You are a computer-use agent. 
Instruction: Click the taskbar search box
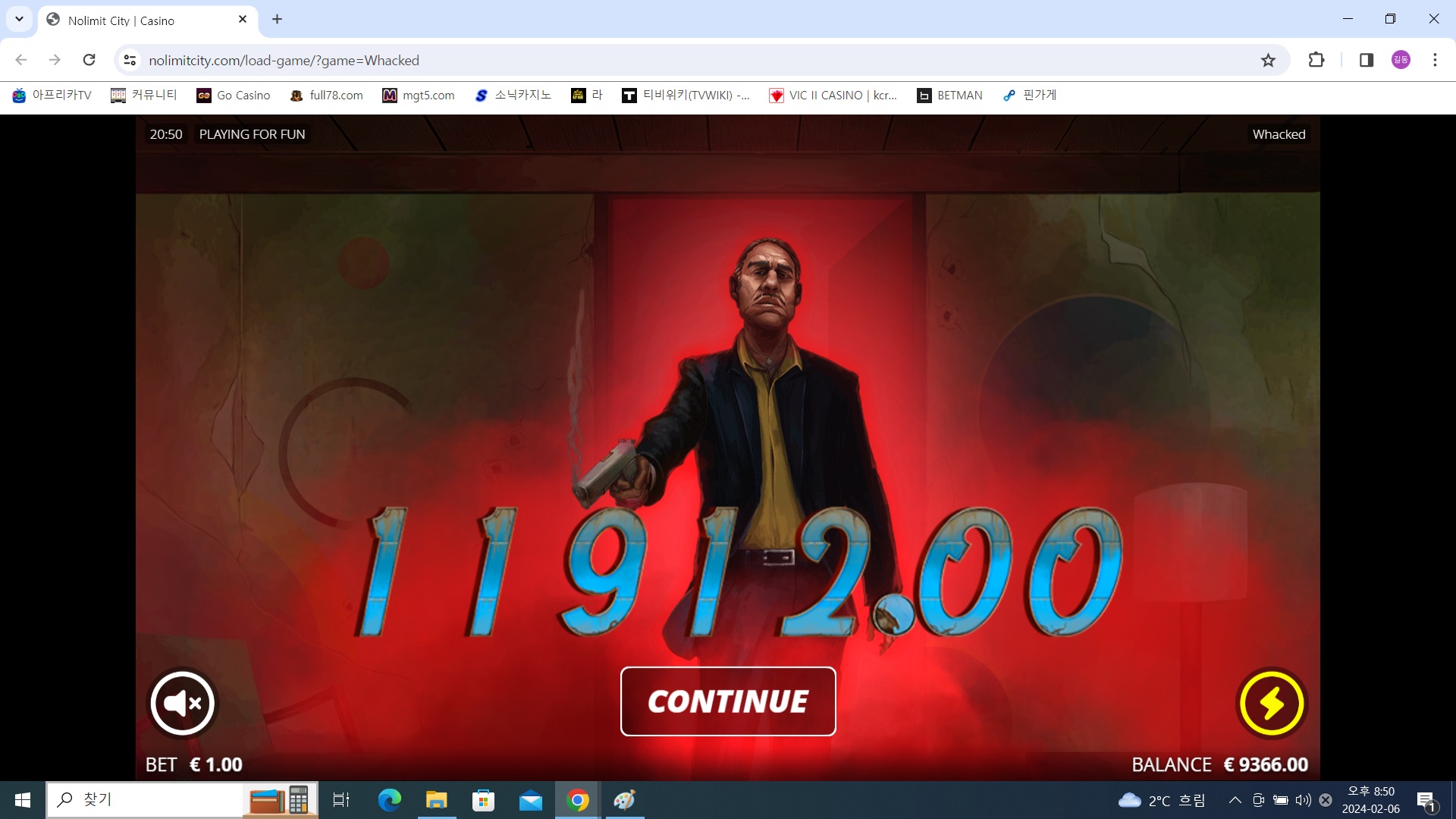tap(182, 800)
